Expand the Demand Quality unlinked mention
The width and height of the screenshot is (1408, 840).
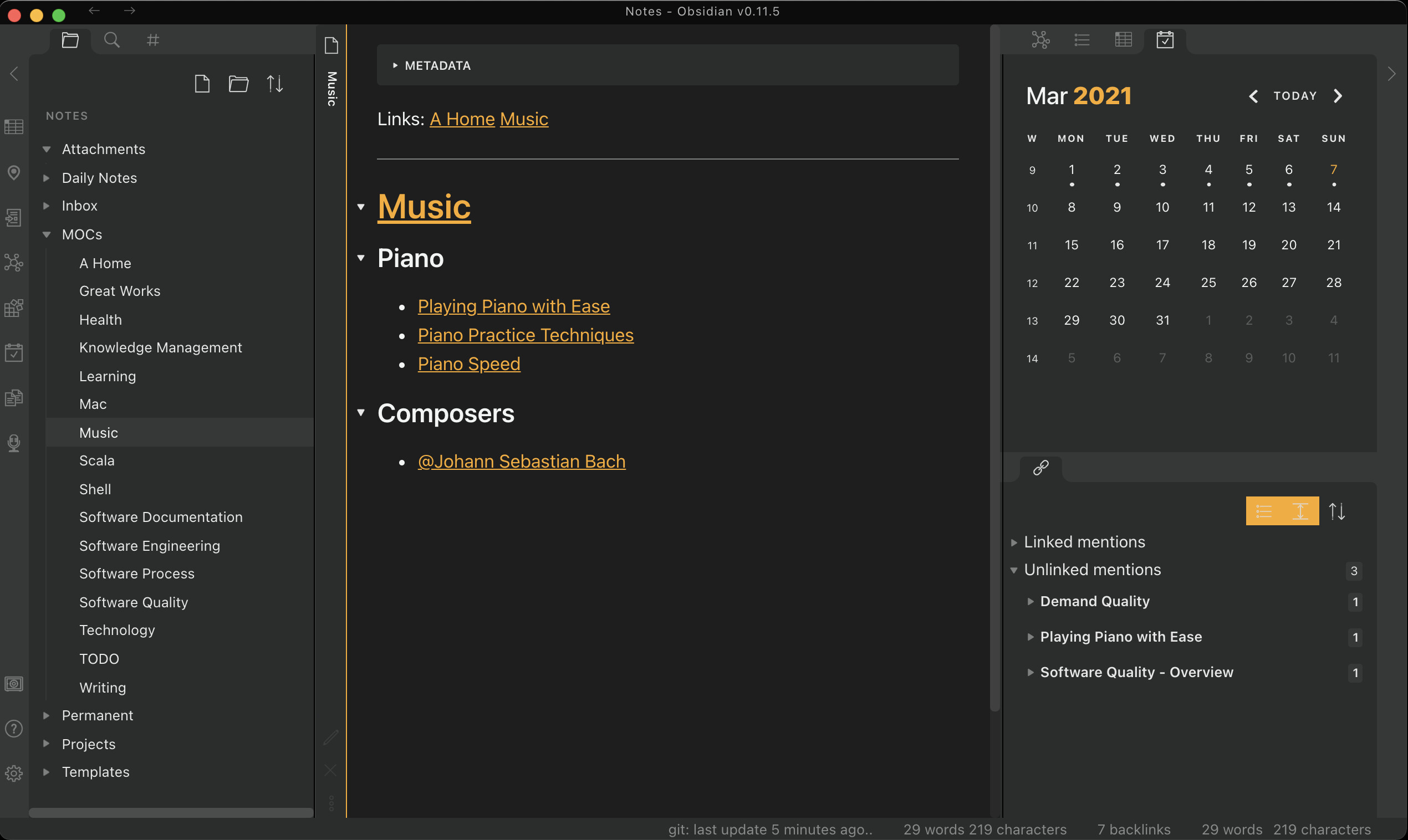(1032, 601)
